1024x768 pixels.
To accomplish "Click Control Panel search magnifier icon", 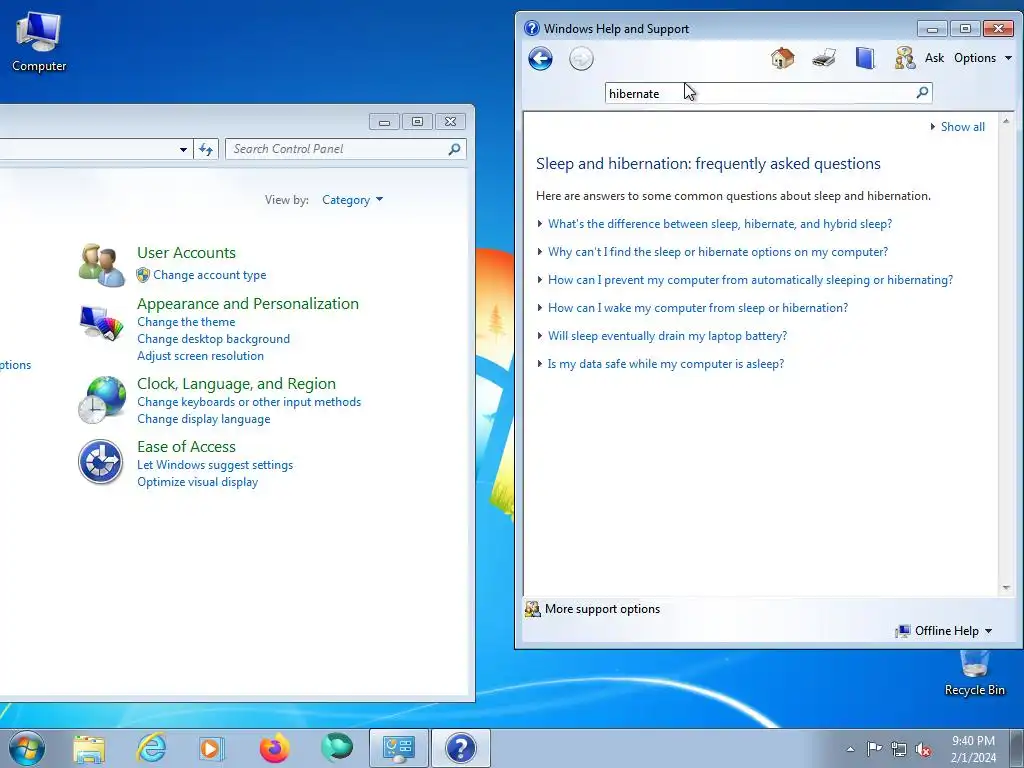I will pyautogui.click(x=455, y=149).
